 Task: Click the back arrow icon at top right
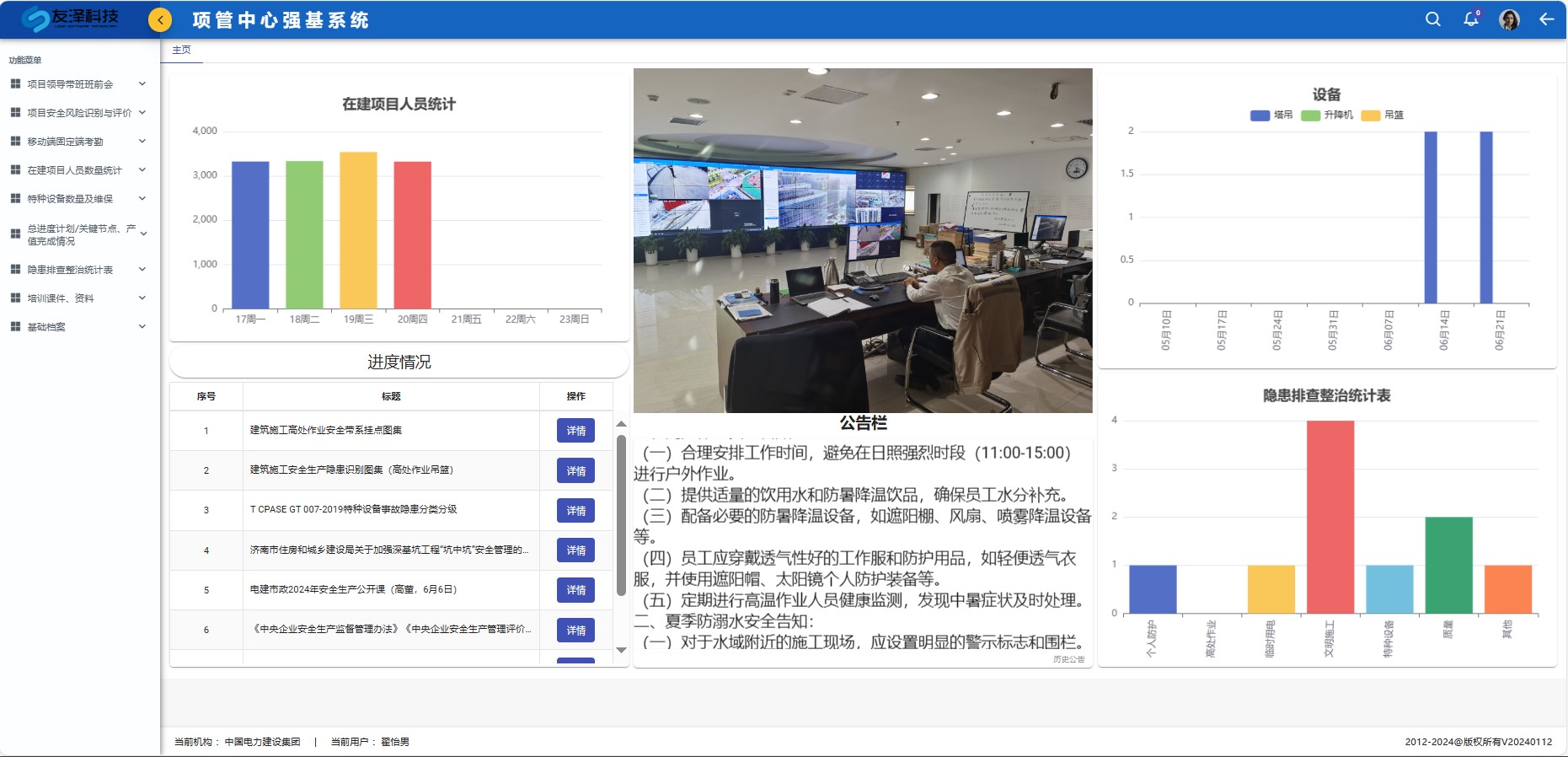tap(1547, 19)
